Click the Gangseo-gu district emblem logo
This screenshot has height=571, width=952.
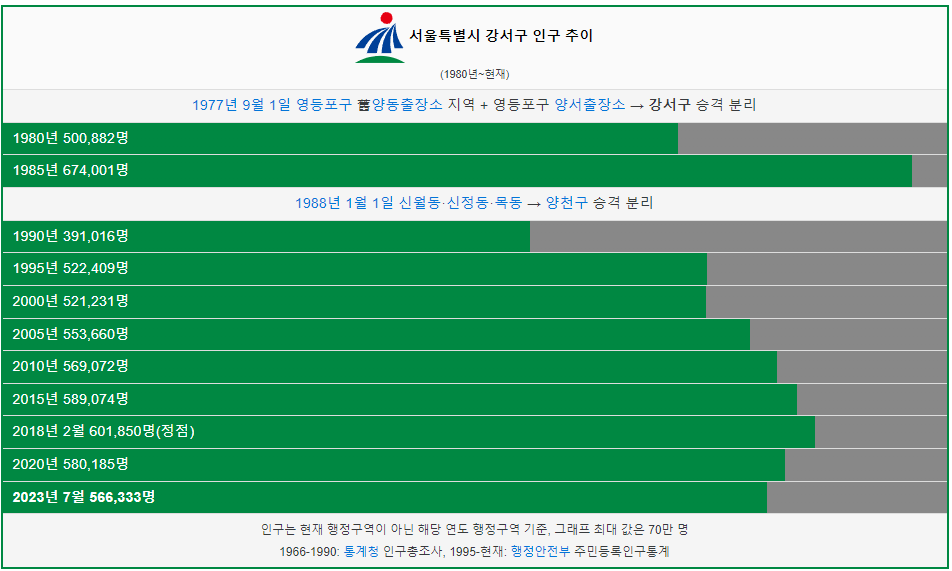point(380,38)
